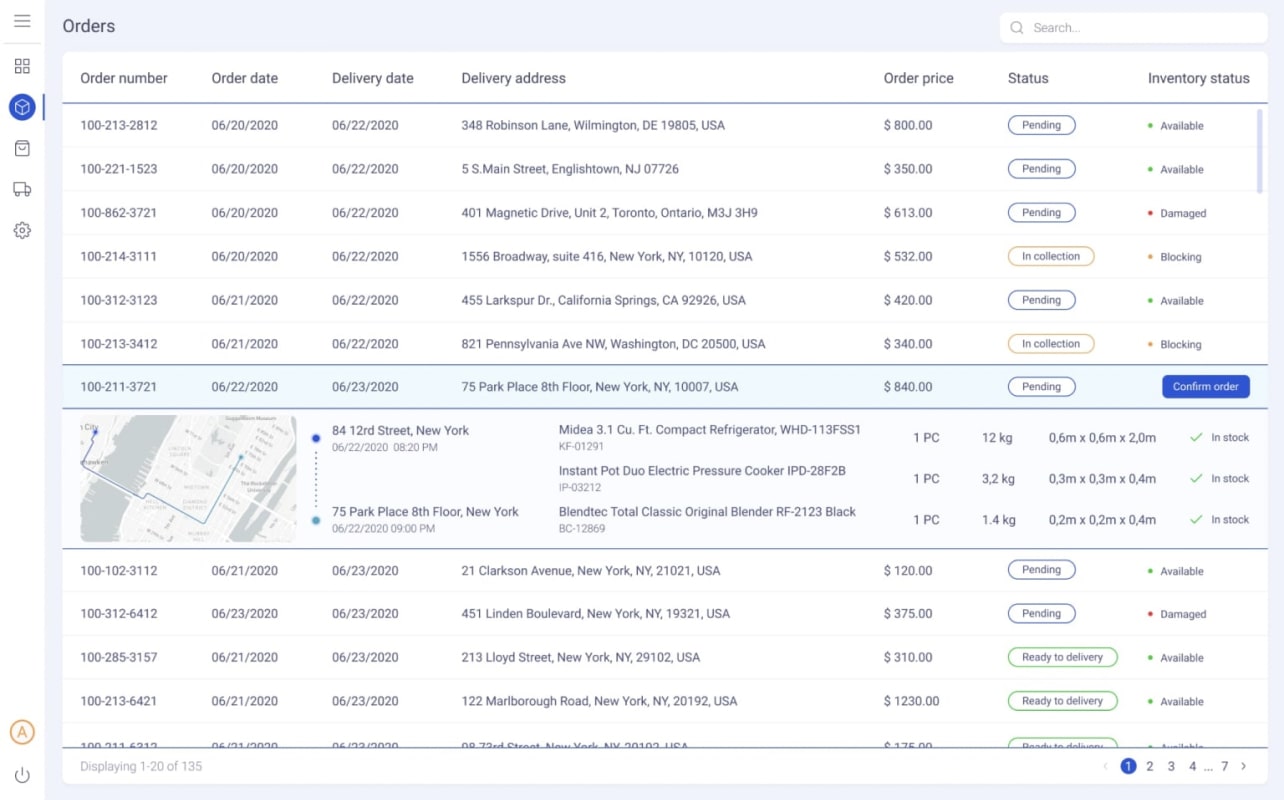Click the avatar circle at bottom left
Screen dimensions: 1284x800
(22, 732)
